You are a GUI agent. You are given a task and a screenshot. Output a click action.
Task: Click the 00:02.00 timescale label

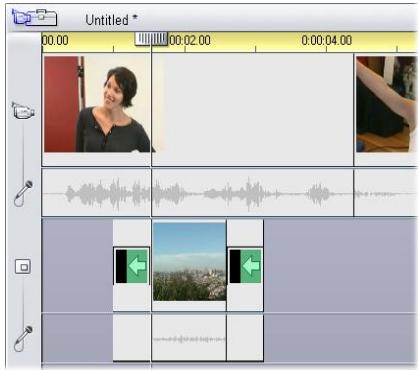click(190, 40)
